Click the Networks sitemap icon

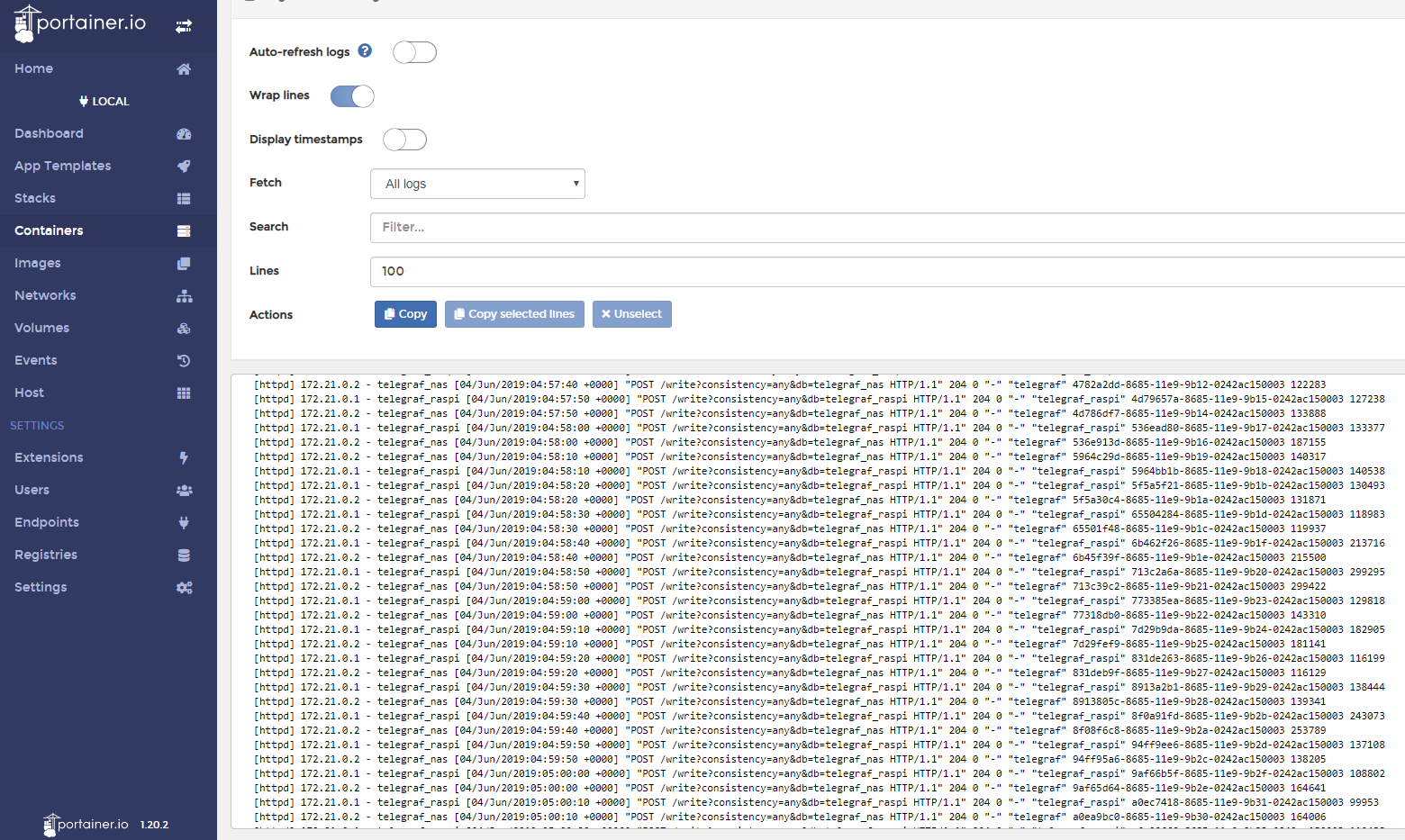click(184, 296)
